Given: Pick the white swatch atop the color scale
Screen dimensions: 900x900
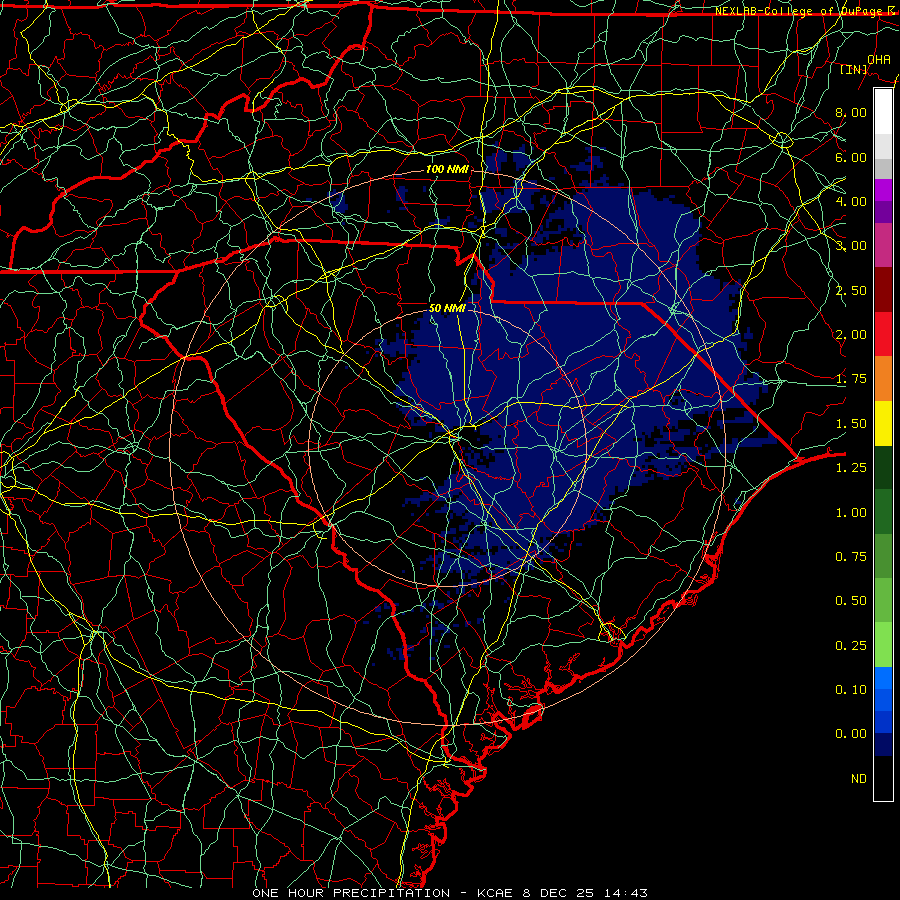Looking at the screenshot, I should (883, 111).
